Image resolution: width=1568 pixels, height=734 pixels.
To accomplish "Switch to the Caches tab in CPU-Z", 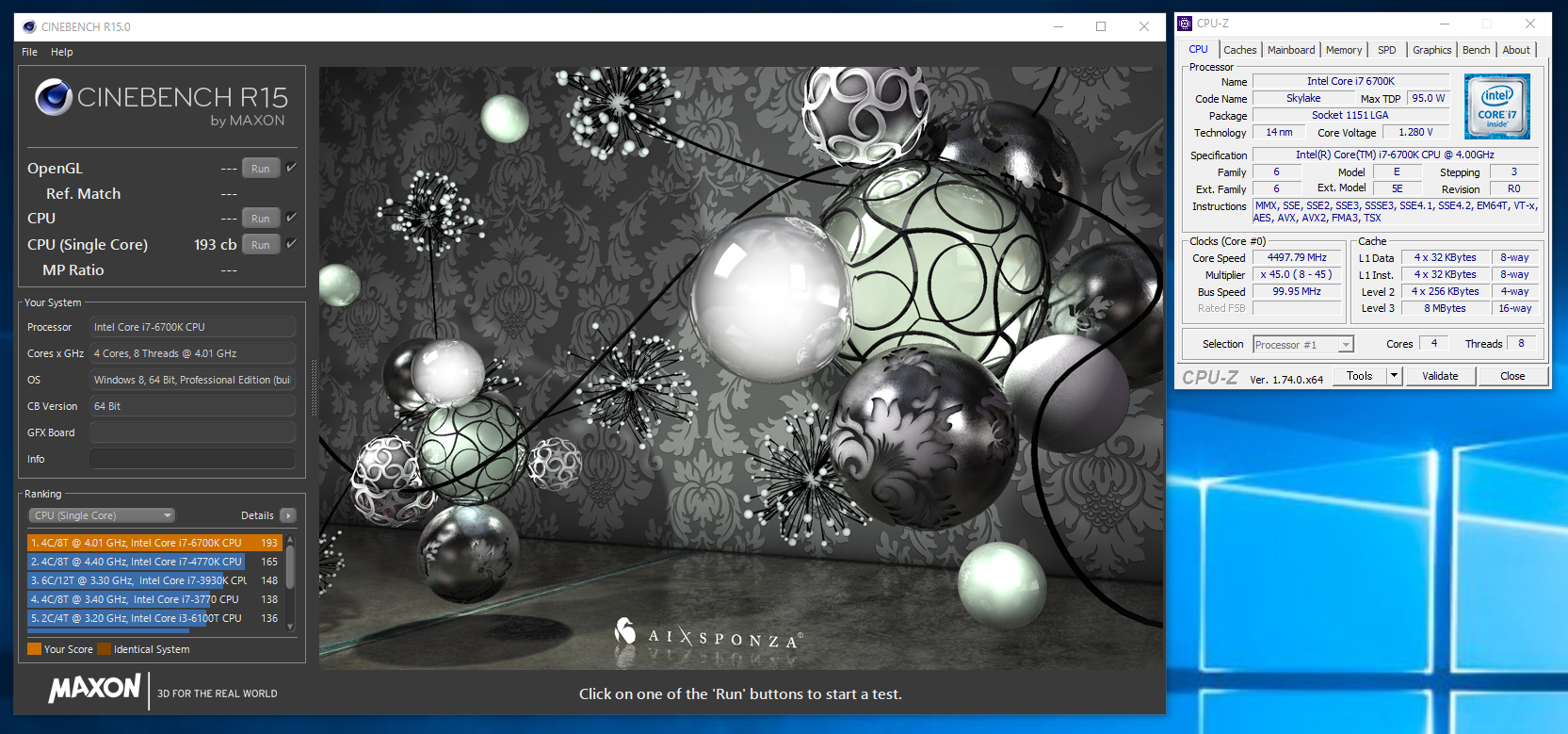I will tap(1240, 50).
